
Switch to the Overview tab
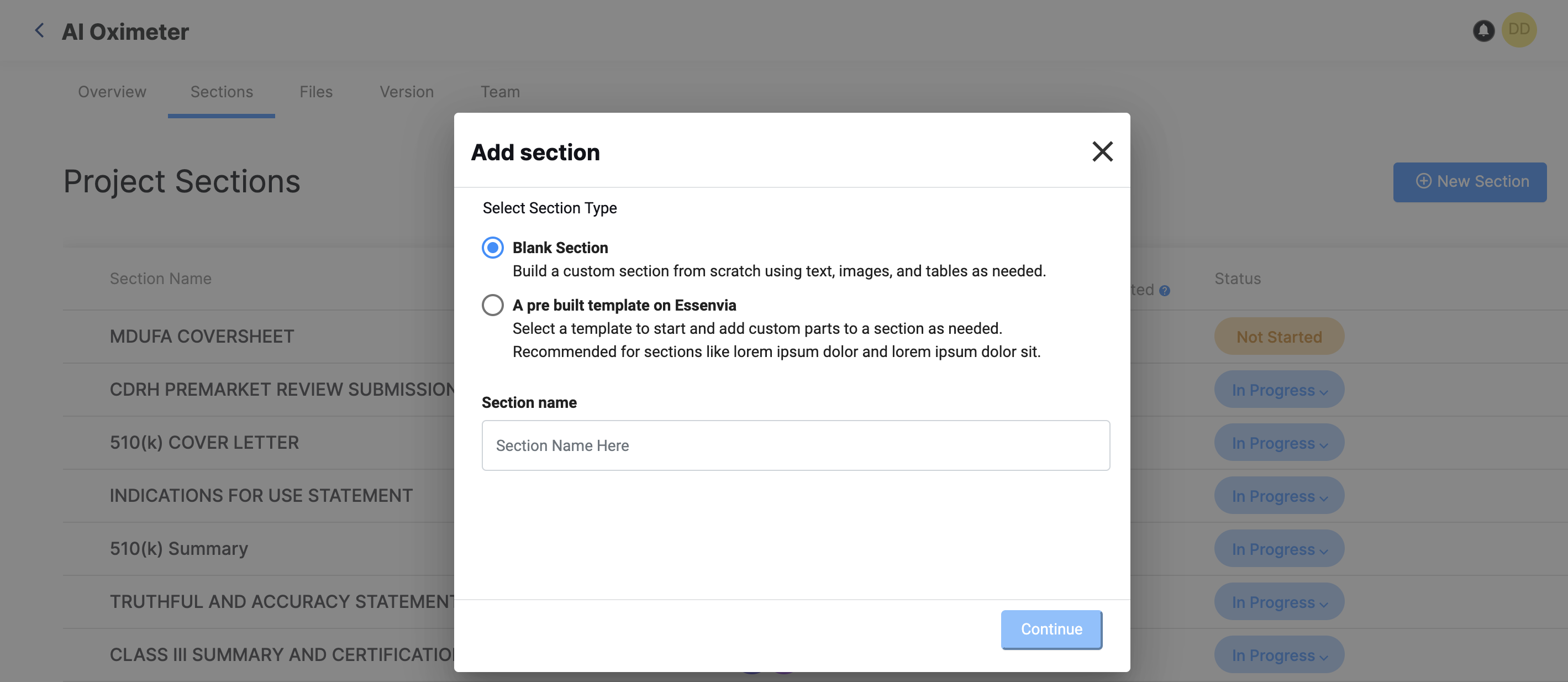pos(112,92)
